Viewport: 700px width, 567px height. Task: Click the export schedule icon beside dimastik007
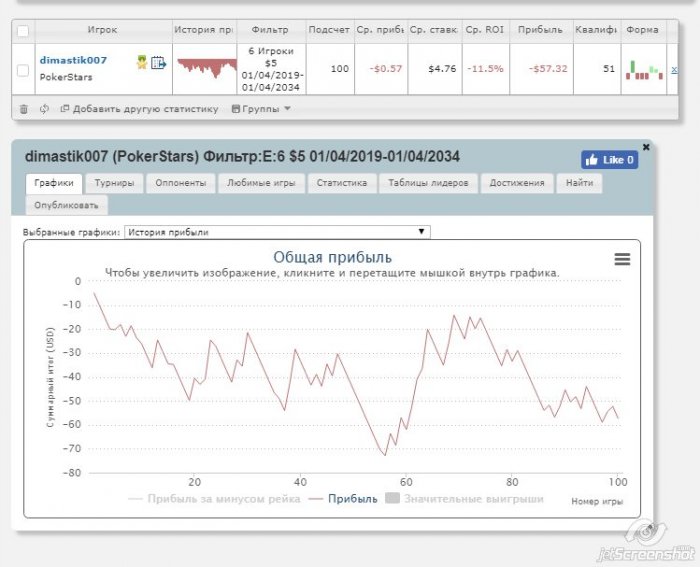(158, 63)
